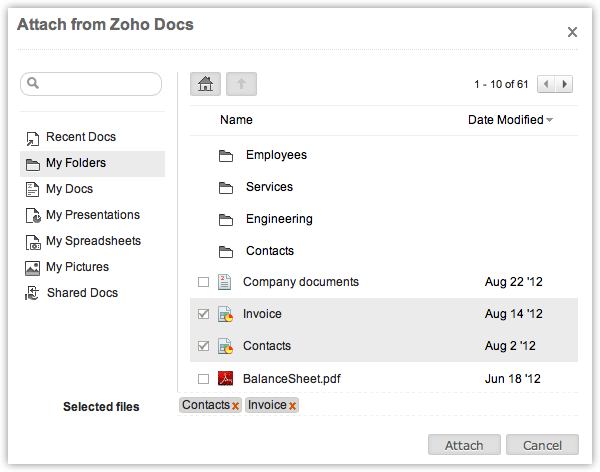Remove Invoice from selected files

pyautogui.click(x=292, y=406)
